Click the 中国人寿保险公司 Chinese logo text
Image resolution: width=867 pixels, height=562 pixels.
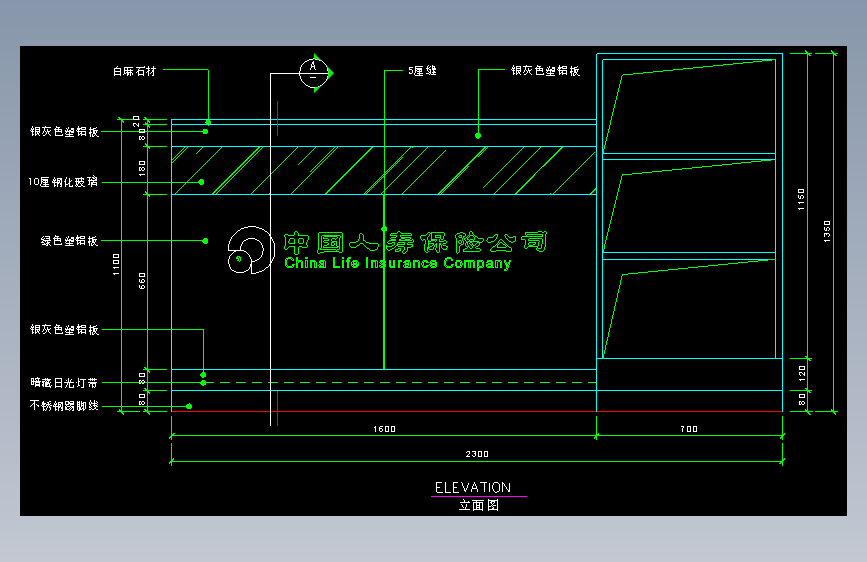tap(415, 242)
